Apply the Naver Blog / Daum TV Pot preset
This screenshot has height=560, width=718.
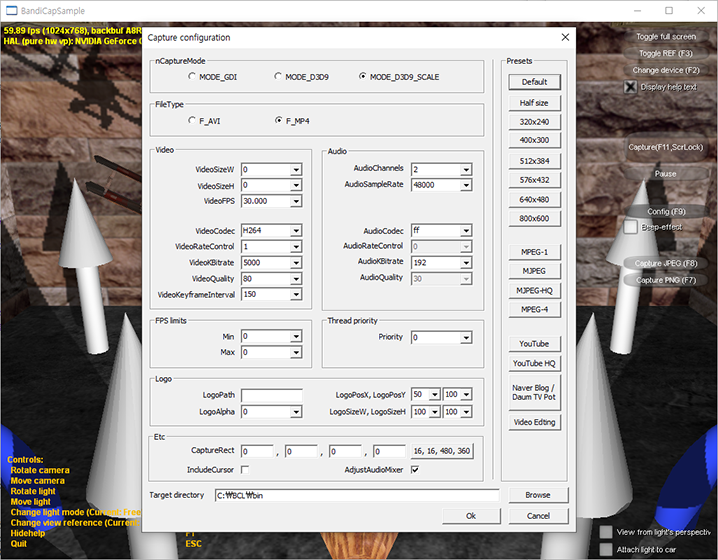coord(534,392)
